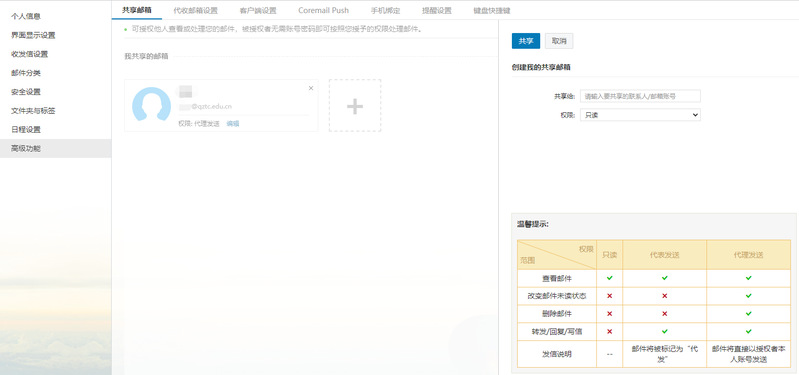Click the blue user avatar icon

pos(151,105)
